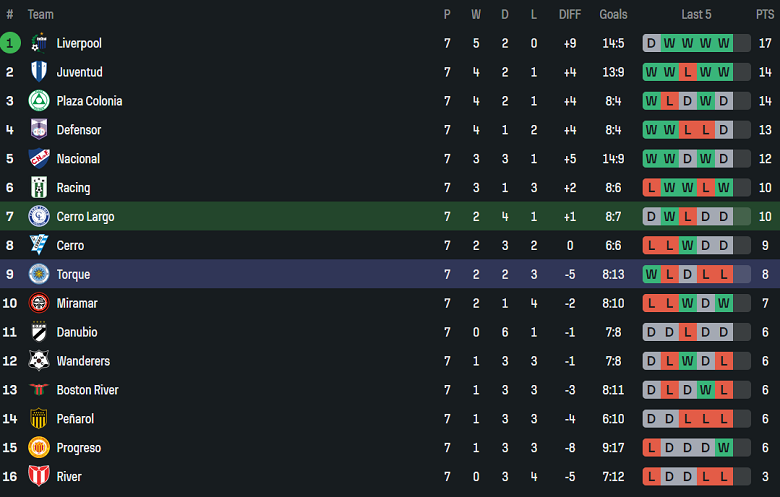Click the Last 5 column header
This screenshot has height=497, width=780.
coord(697,14)
